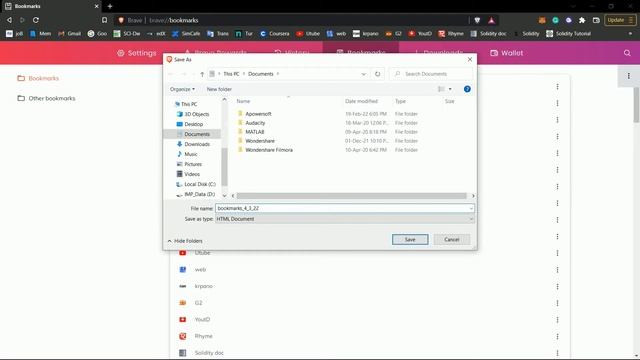Open the Wallet tab in page header

[507, 53]
